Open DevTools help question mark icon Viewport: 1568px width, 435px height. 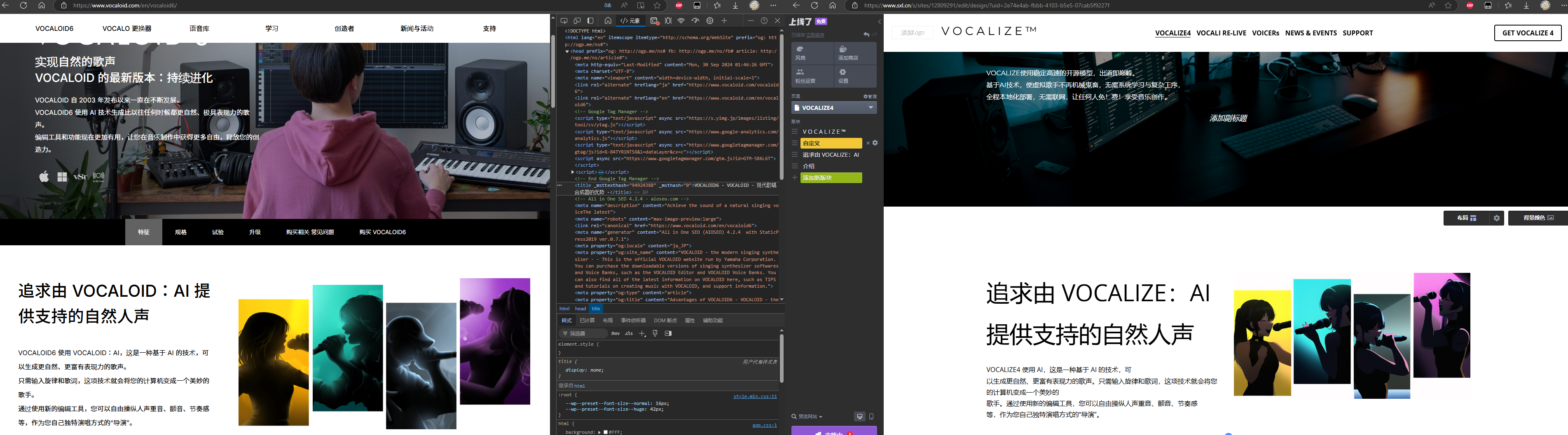coord(765,21)
